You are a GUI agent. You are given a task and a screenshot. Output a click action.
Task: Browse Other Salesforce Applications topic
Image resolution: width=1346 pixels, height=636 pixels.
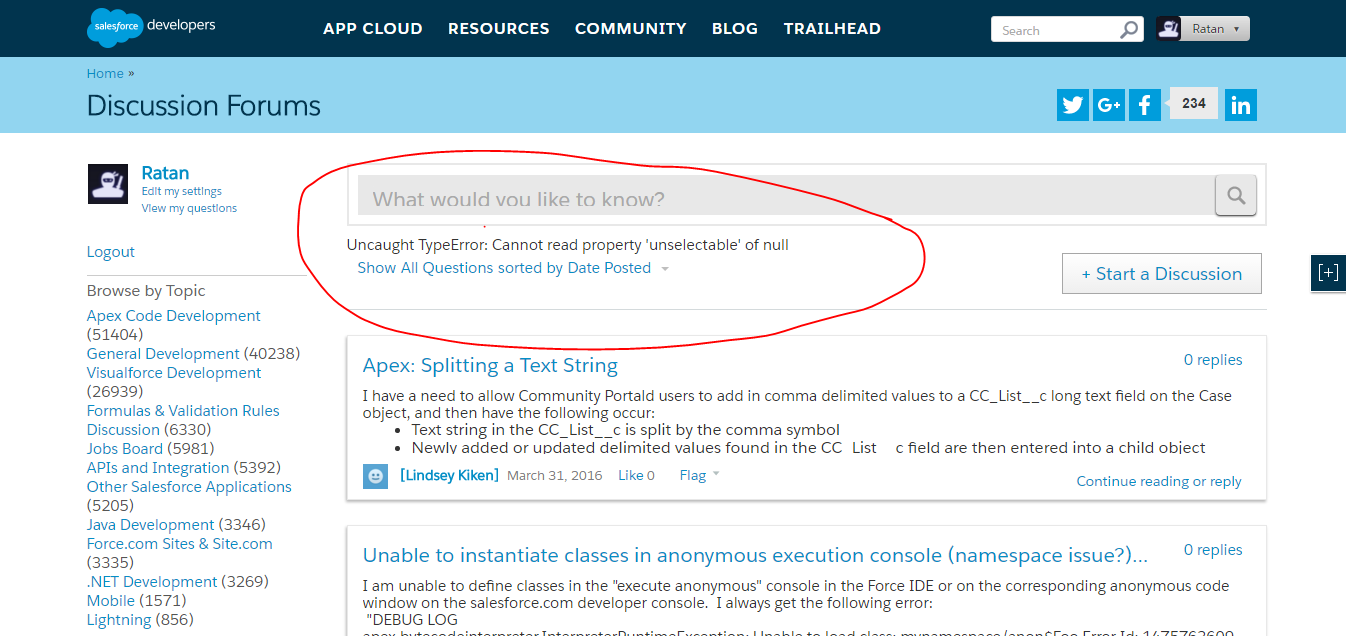(189, 487)
